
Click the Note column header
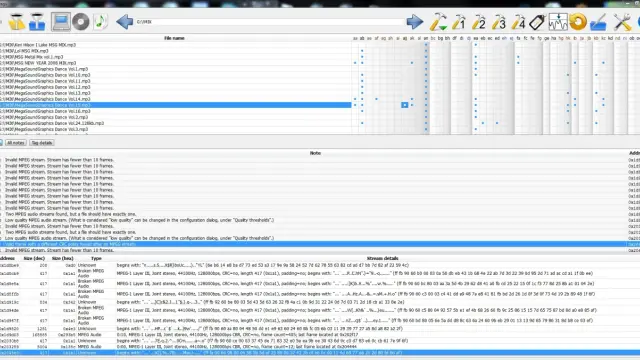(315, 153)
